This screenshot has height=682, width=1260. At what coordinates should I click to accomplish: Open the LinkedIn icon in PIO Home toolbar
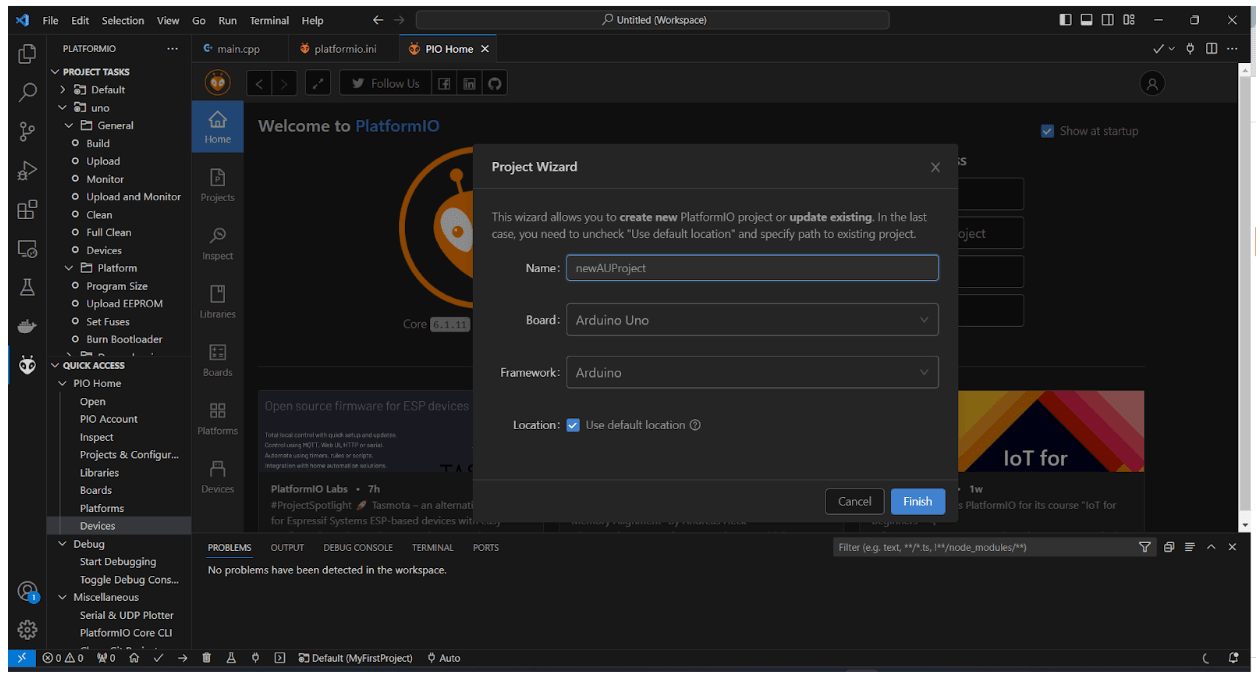point(469,84)
